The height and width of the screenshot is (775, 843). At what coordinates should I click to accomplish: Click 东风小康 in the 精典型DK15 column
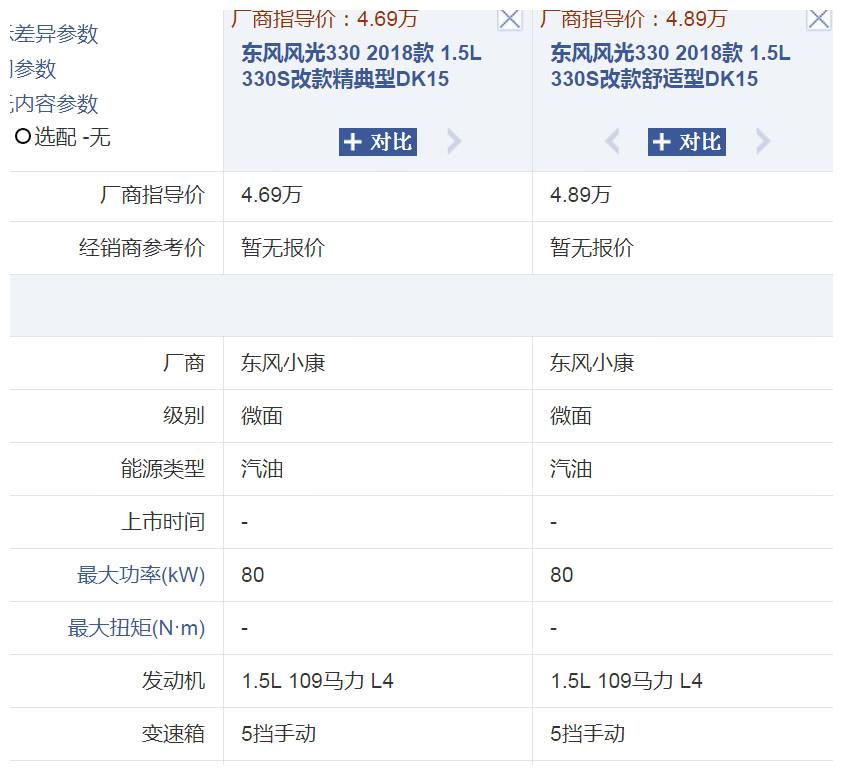[283, 363]
